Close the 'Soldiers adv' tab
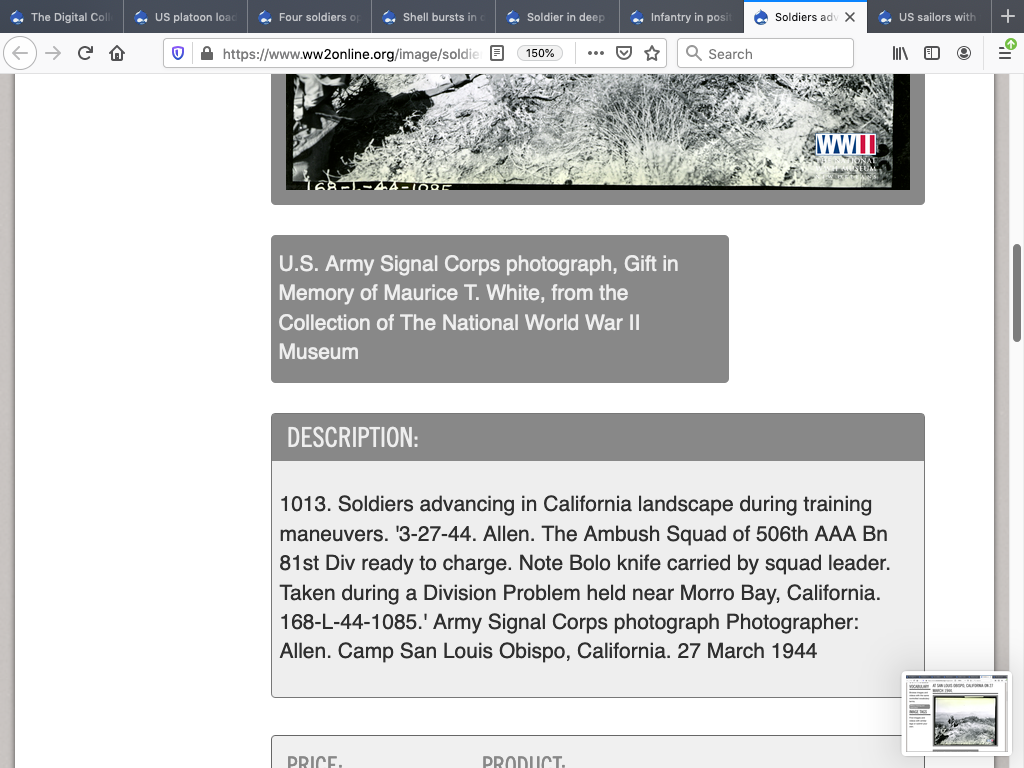 (x=850, y=17)
